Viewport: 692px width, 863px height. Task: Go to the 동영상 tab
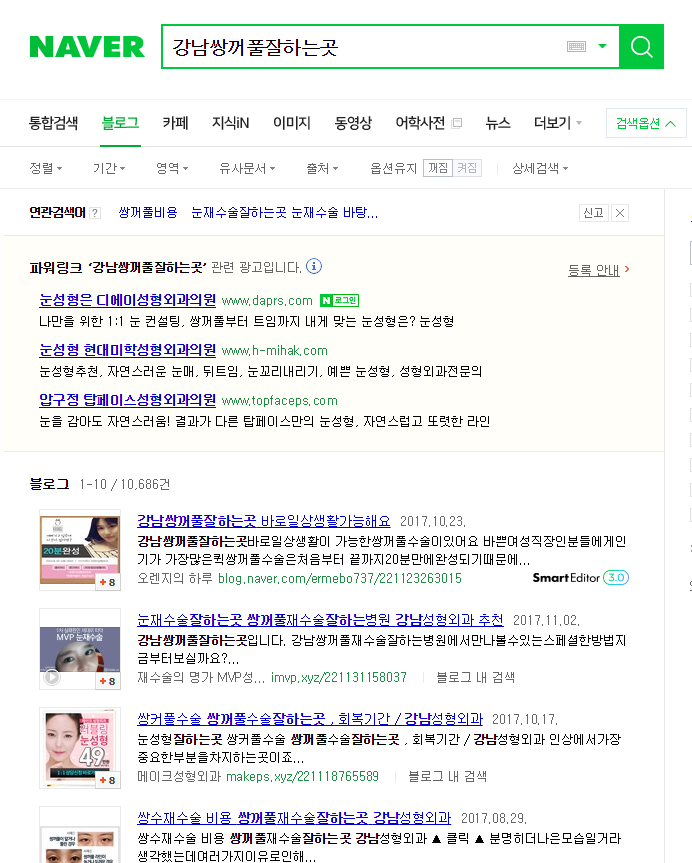tap(353, 123)
